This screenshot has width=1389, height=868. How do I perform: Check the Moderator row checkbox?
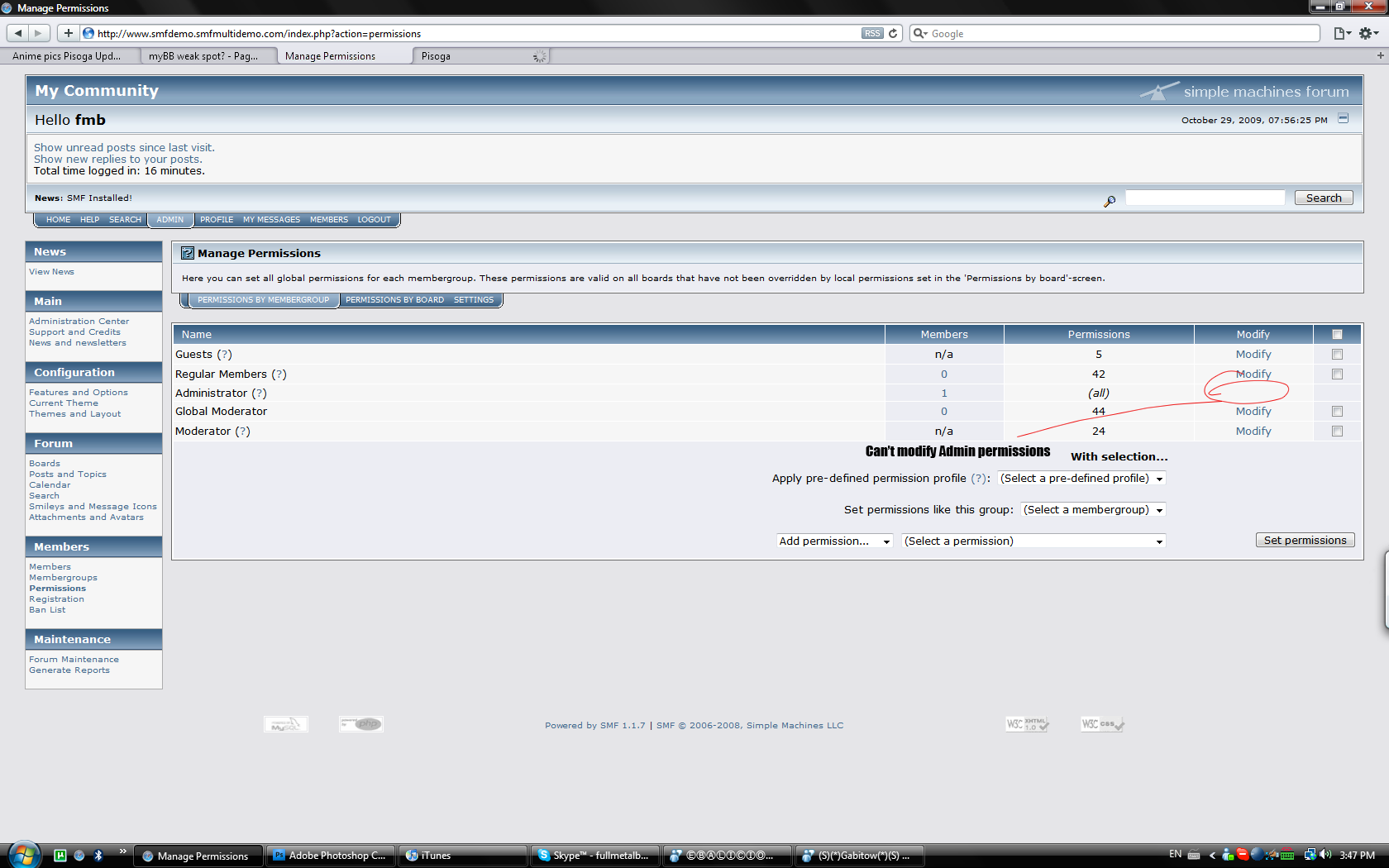[x=1337, y=432]
